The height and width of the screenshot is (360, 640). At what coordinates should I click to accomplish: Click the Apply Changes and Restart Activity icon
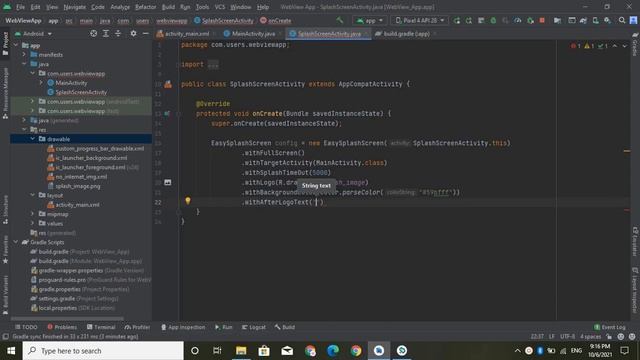coord(469,20)
